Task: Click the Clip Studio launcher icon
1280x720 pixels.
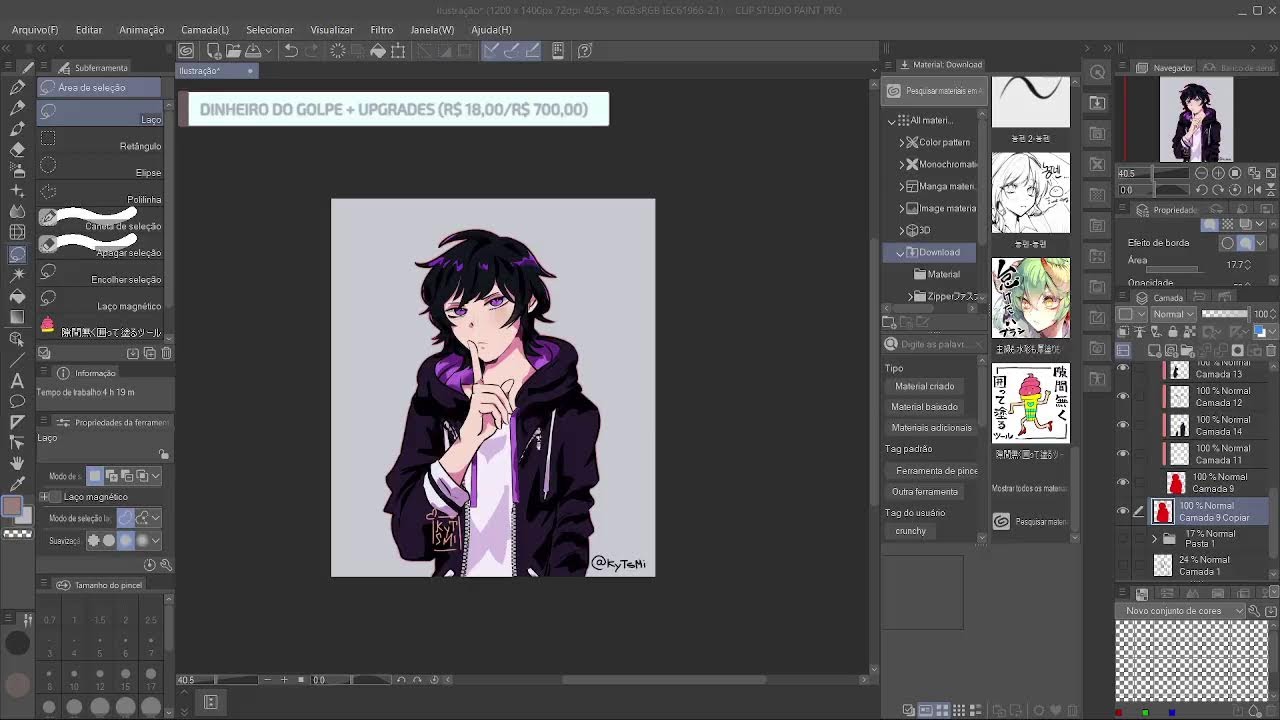Action: click(x=186, y=50)
